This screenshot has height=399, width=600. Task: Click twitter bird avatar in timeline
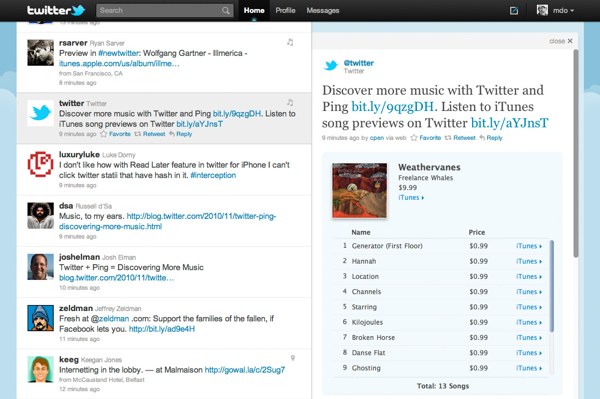(41, 113)
